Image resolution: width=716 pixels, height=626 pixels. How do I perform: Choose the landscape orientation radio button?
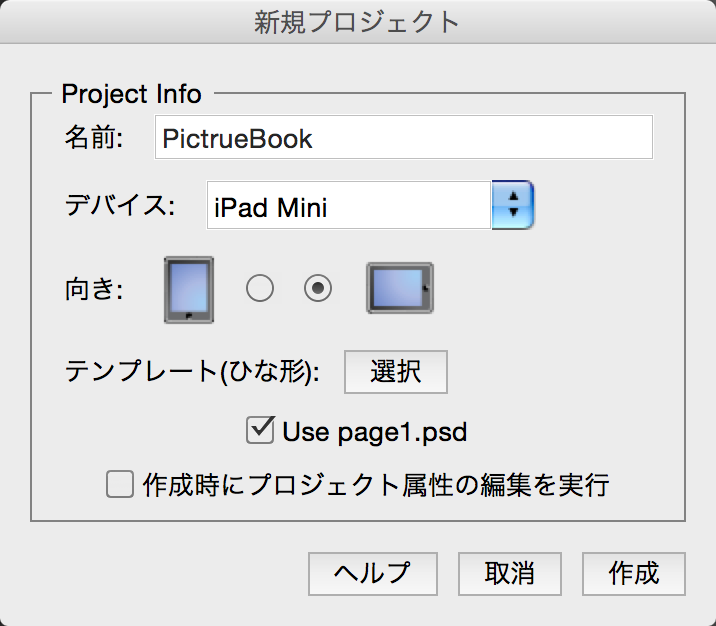click(318, 288)
